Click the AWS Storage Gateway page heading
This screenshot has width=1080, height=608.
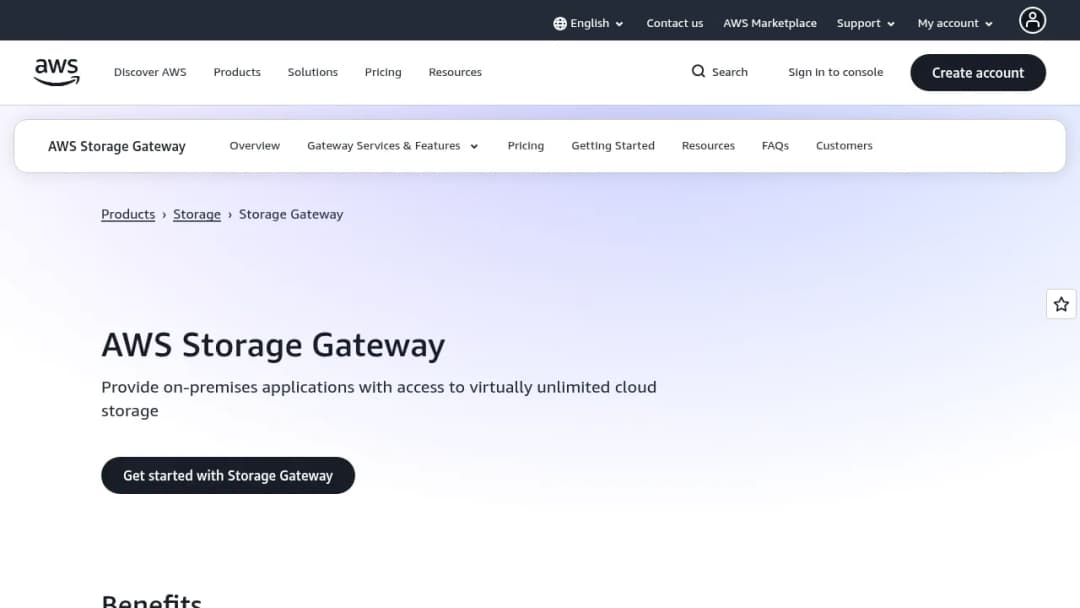click(x=273, y=345)
